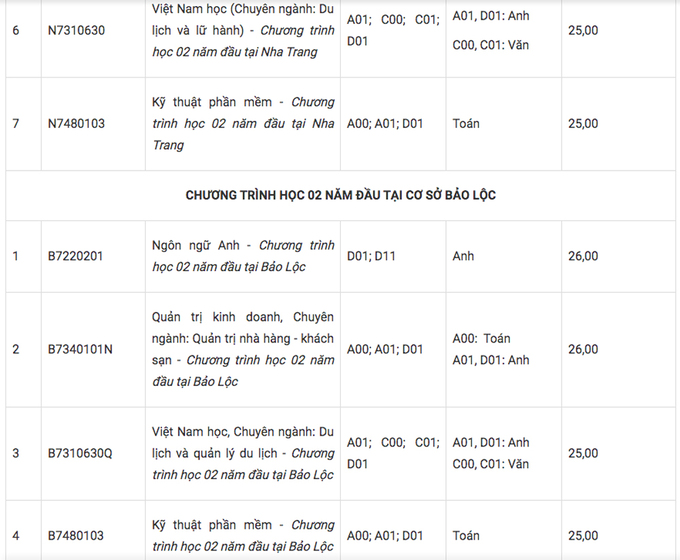Screen dimensions: 680x560
Task: Click the Anh subject cell in row B7220201
Action: [463, 256]
